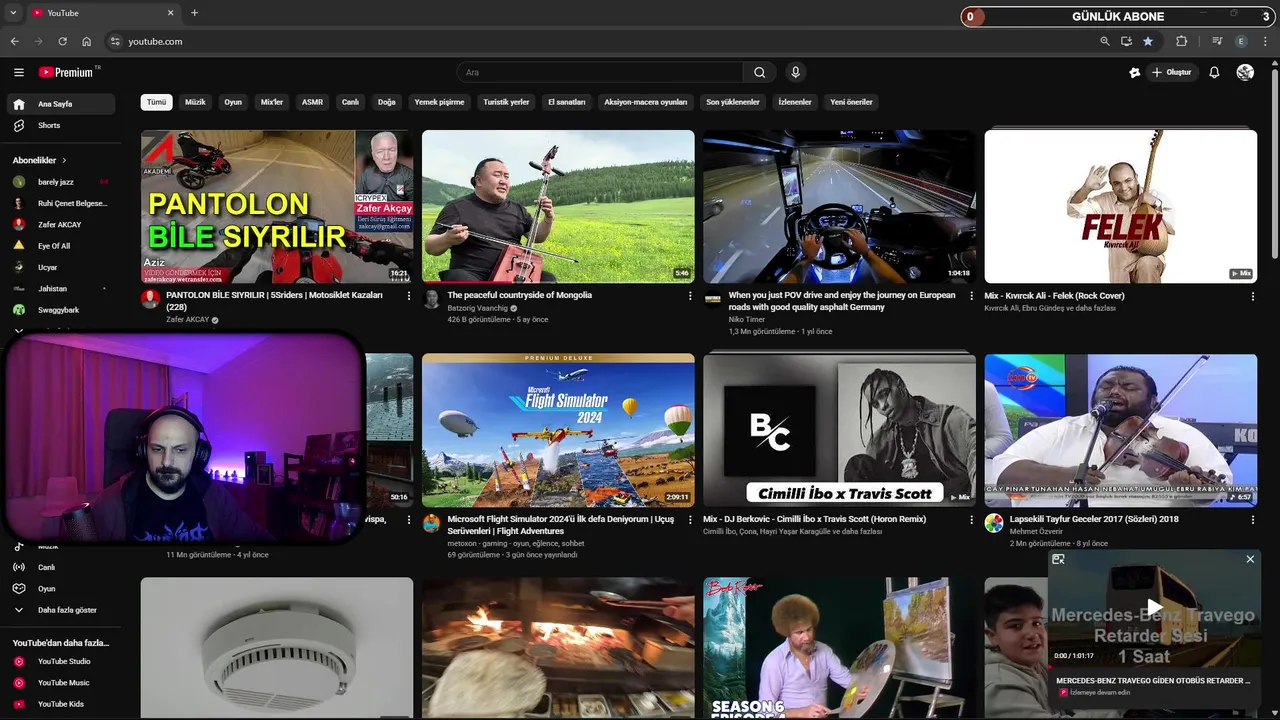Click miniplayer red progress bar
This screenshot has width=1280, height=720.
(1154, 665)
